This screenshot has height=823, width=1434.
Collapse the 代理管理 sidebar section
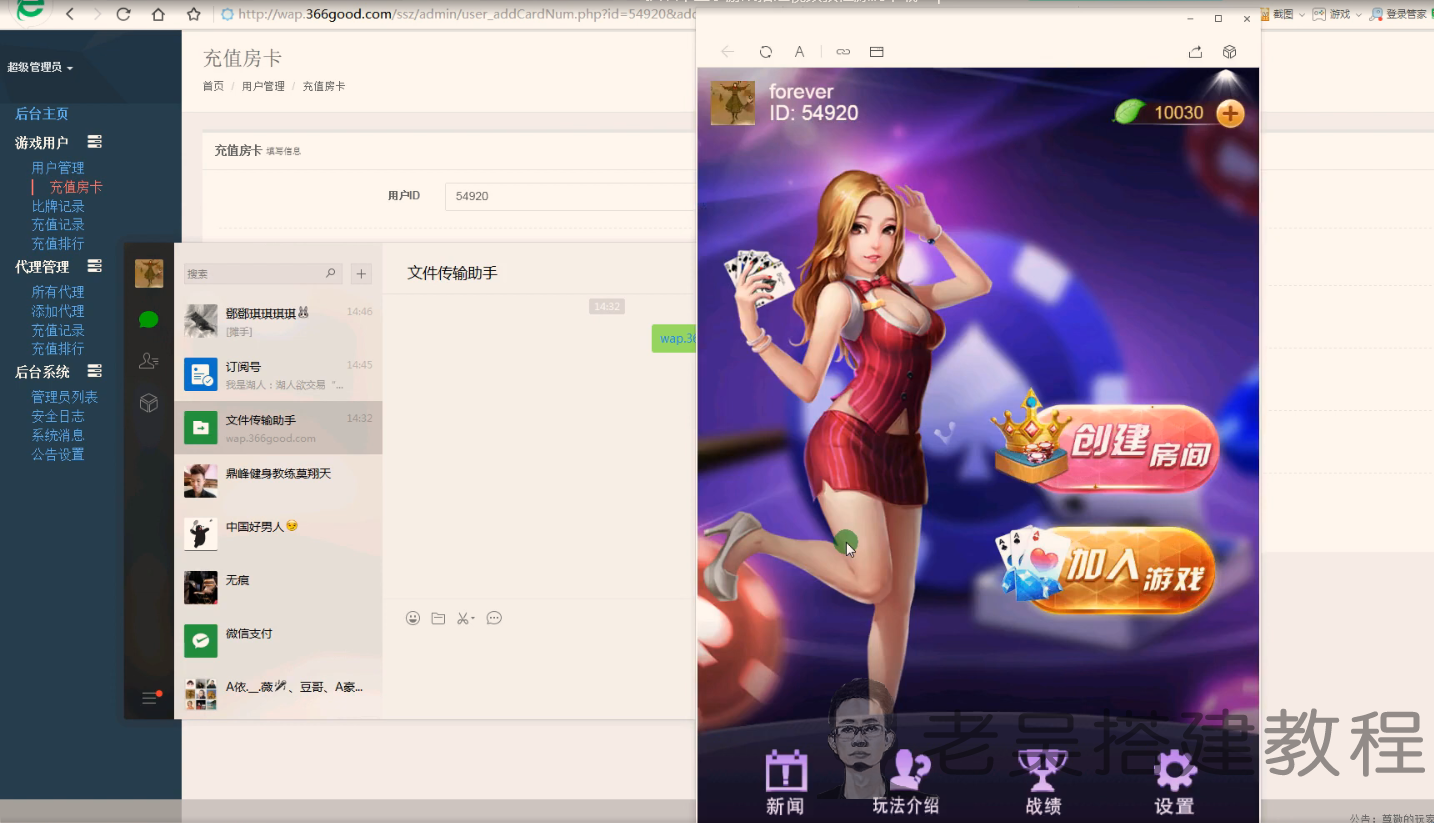94,266
